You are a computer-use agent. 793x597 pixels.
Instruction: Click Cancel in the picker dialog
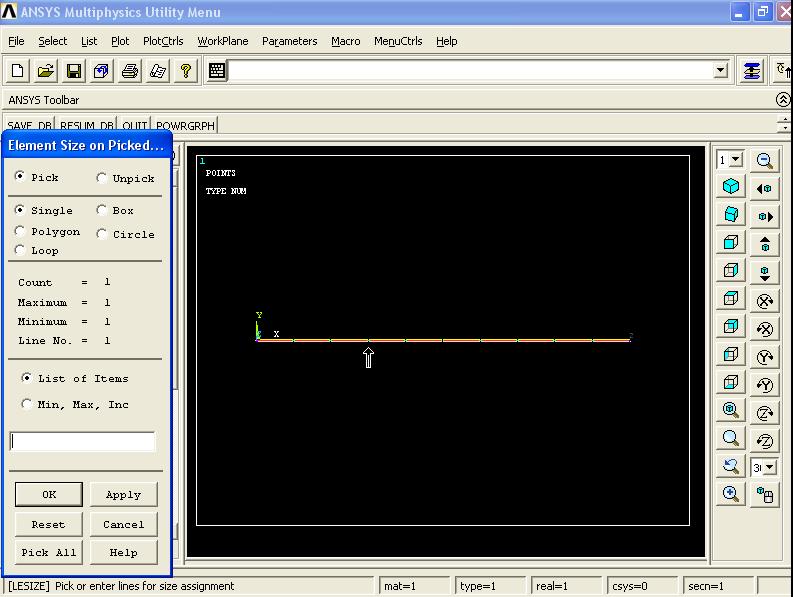123,524
